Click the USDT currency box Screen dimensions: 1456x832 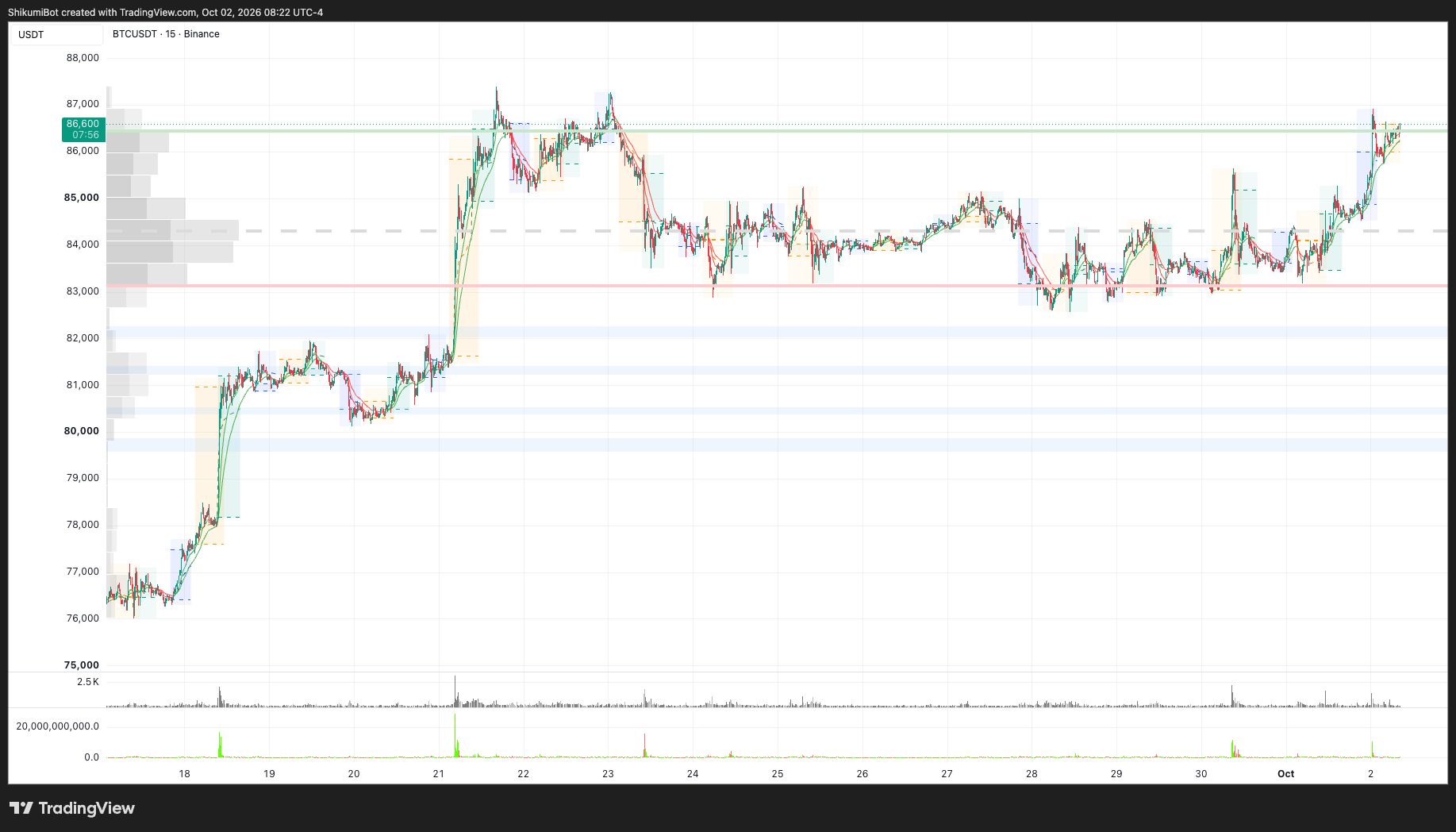(56, 35)
